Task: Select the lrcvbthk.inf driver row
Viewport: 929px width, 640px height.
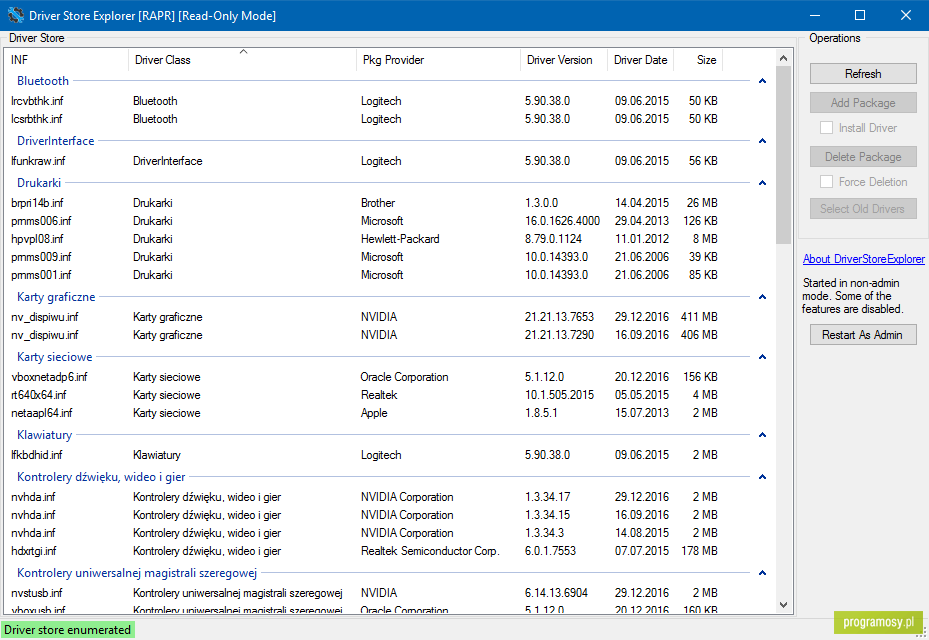Action: 364,101
